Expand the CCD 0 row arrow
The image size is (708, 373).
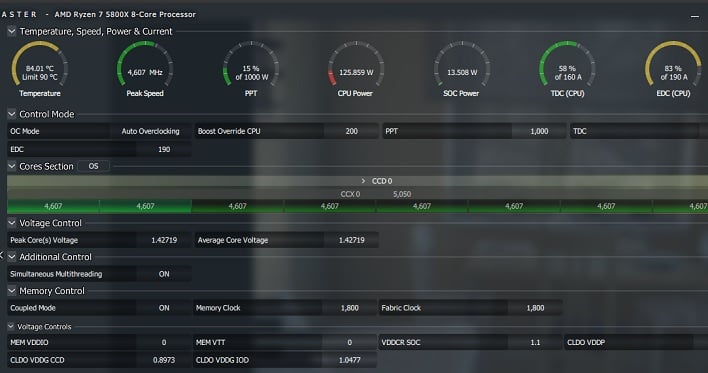click(363, 181)
